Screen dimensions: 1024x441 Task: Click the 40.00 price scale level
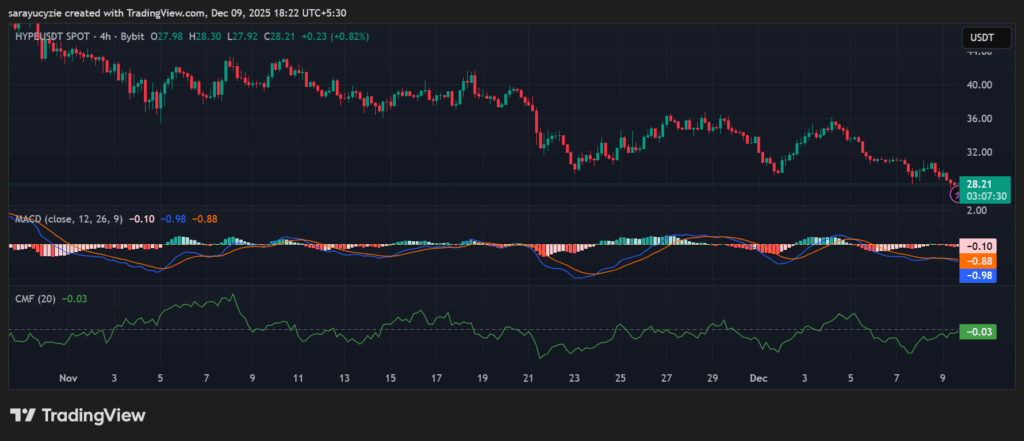coord(978,85)
